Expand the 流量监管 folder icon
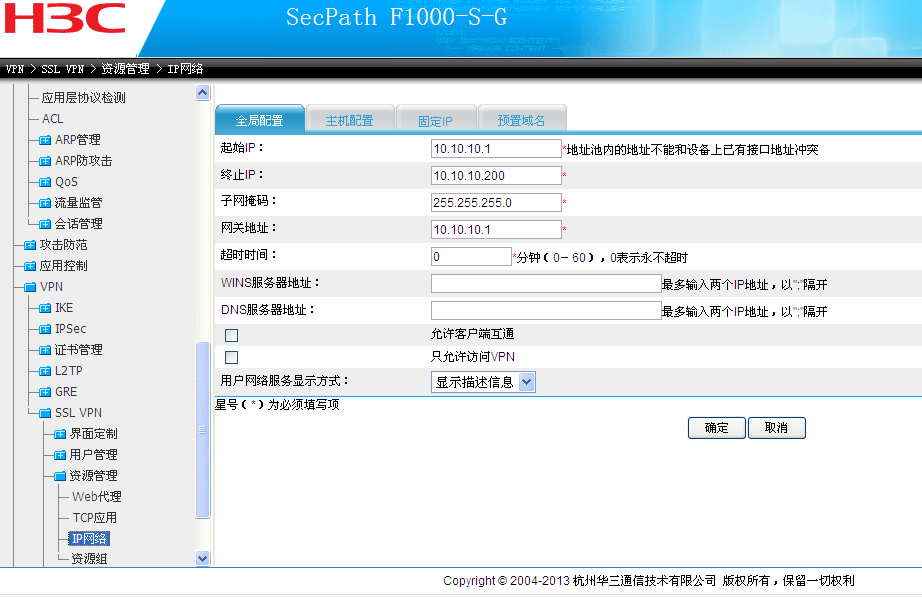The height and width of the screenshot is (597, 922). (45, 204)
